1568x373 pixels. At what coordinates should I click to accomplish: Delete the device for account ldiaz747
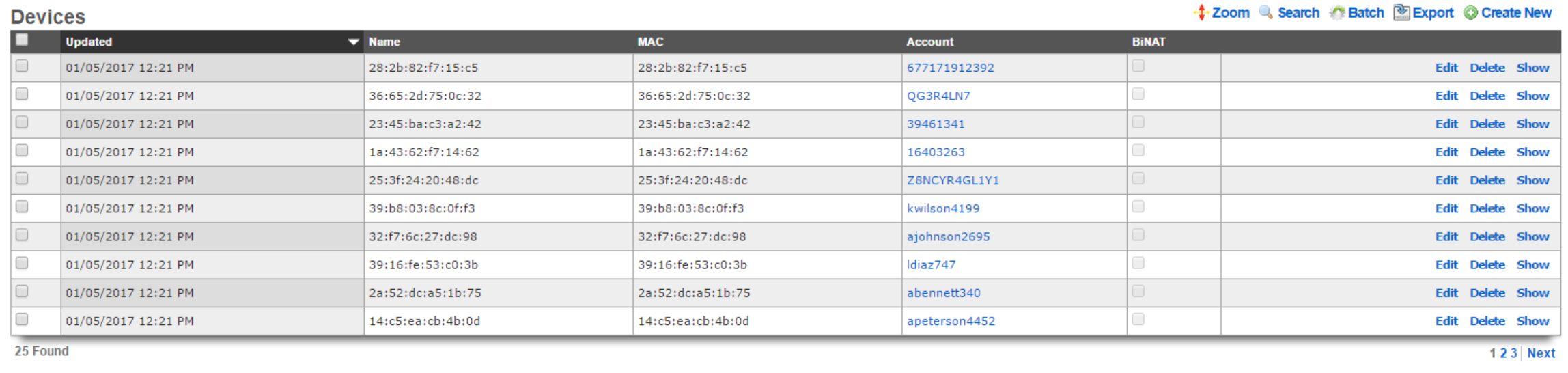point(1487,264)
